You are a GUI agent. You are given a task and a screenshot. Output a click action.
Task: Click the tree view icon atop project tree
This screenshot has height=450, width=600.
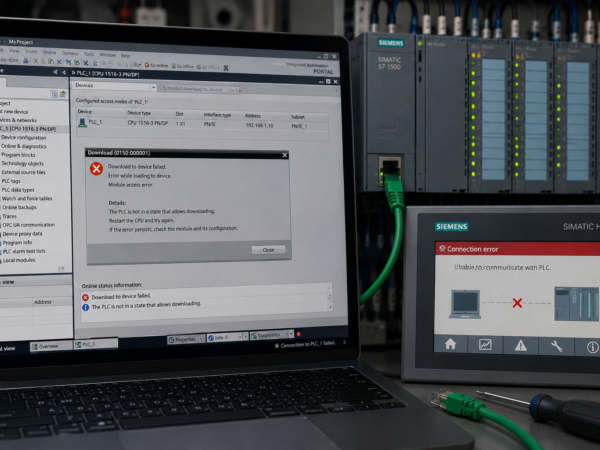click(x=54, y=94)
